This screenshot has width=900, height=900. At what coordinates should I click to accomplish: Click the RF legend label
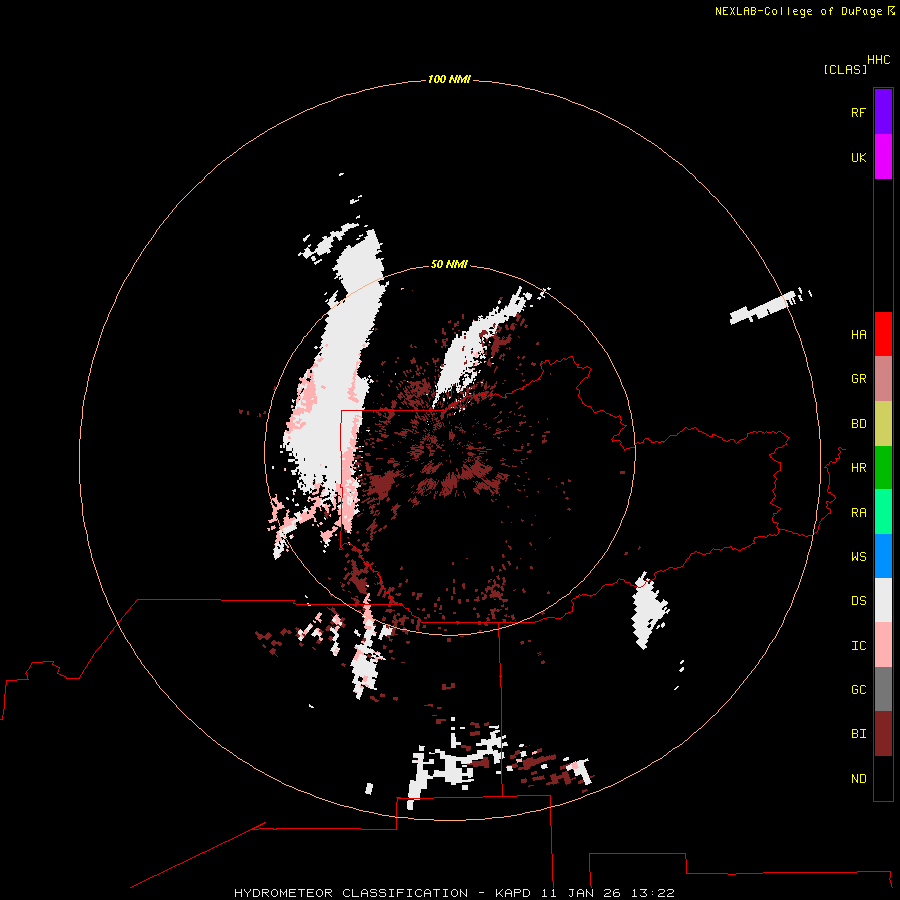point(858,112)
